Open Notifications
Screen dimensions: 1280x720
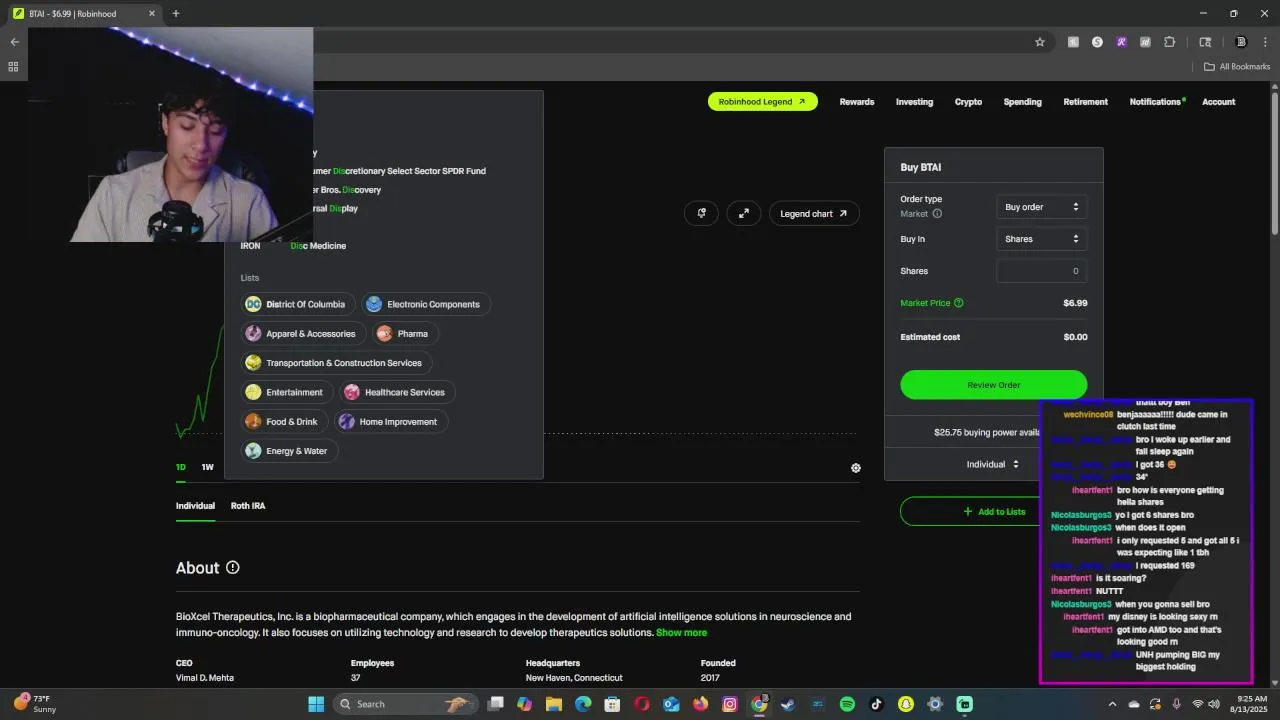click(1156, 102)
